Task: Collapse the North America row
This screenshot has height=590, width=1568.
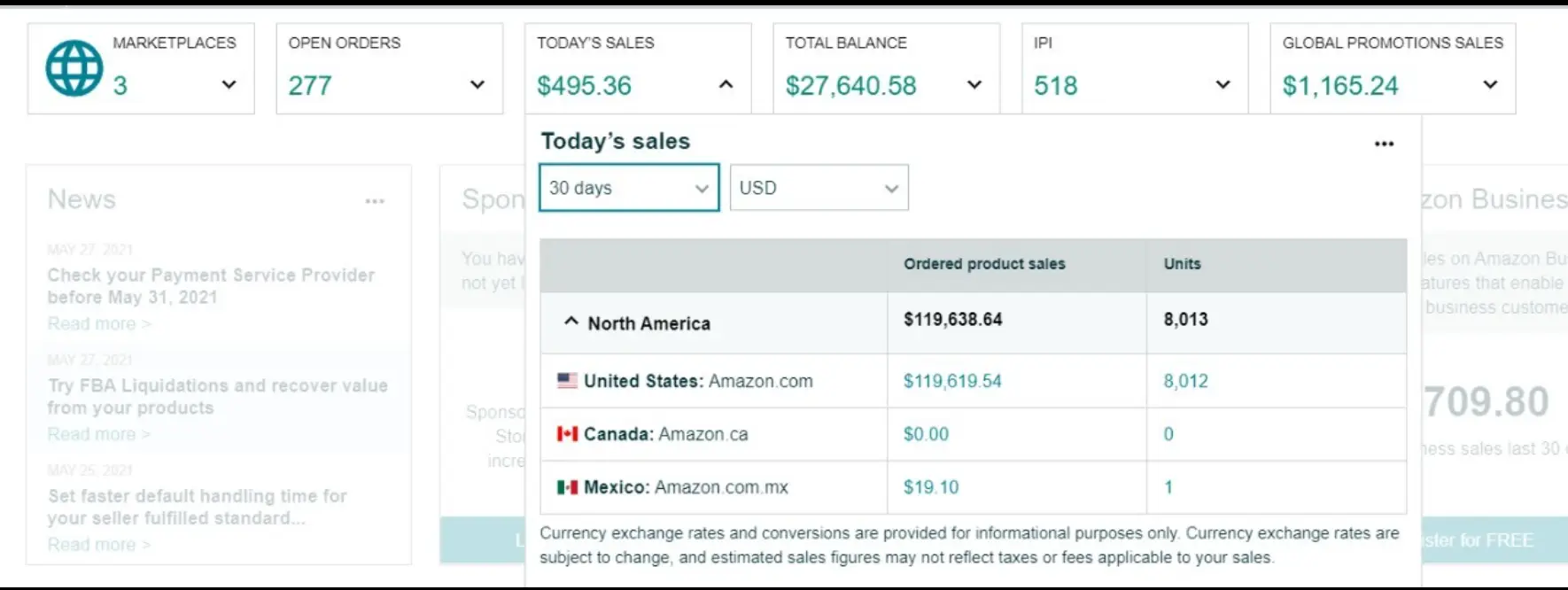Action: coord(571,322)
